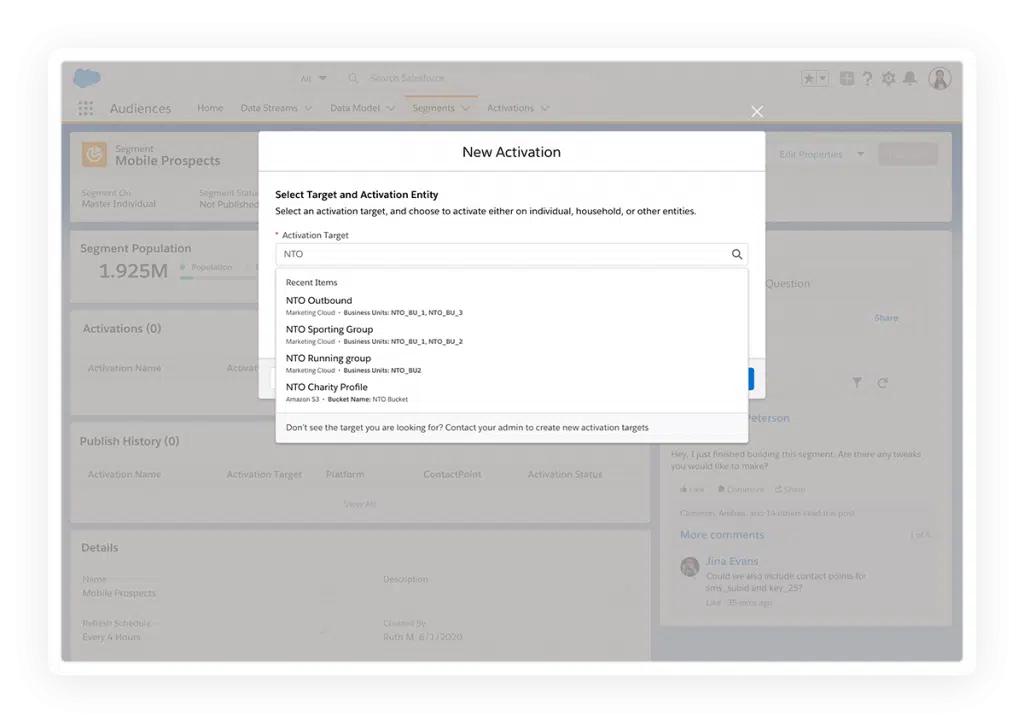Click the Platform column header
The width and height of the screenshot is (1024, 723).
[345, 475]
